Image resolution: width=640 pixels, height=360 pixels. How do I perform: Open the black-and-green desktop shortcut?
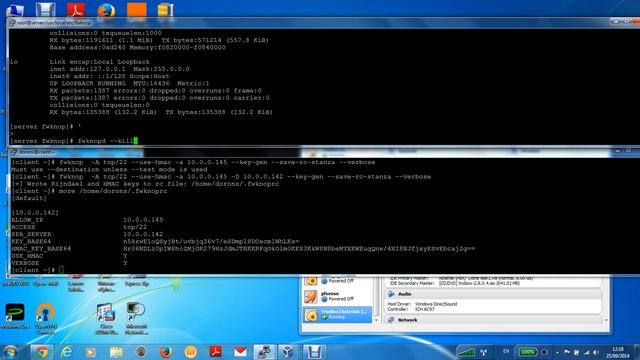pos(15,316)
